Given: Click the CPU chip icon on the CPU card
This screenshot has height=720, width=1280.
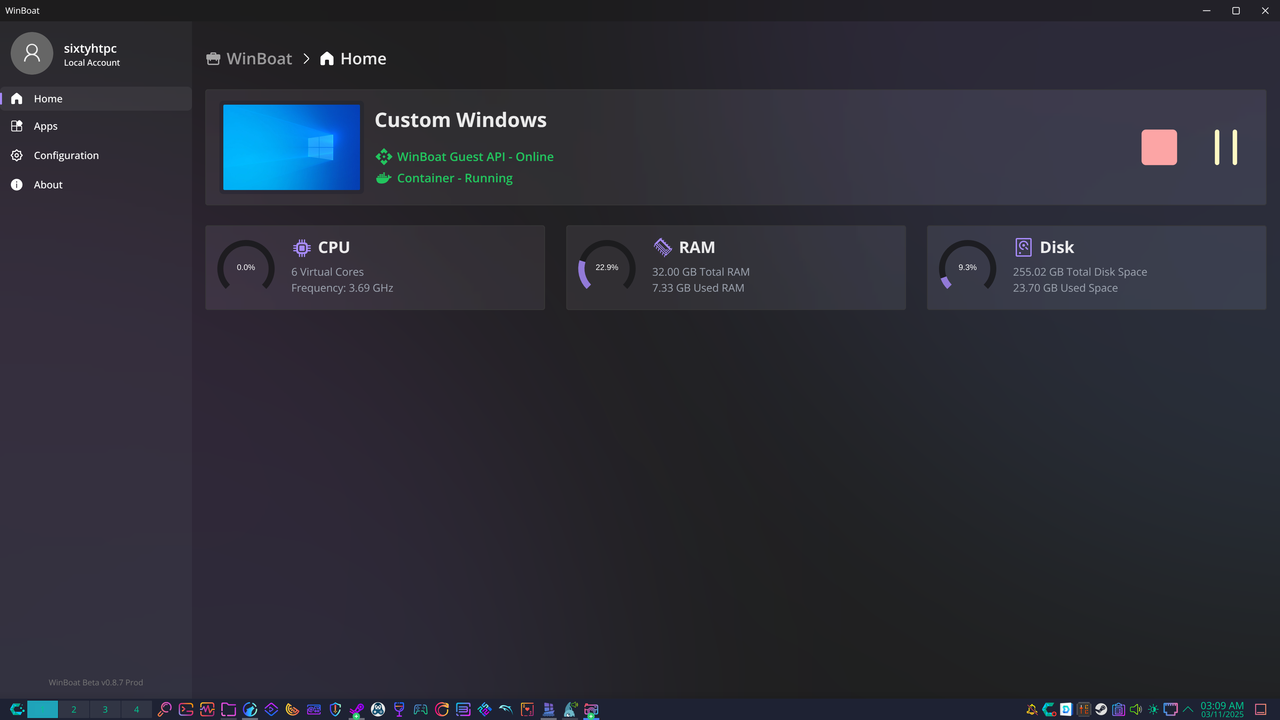Looking at the screenshot, I should pos(301,247).
